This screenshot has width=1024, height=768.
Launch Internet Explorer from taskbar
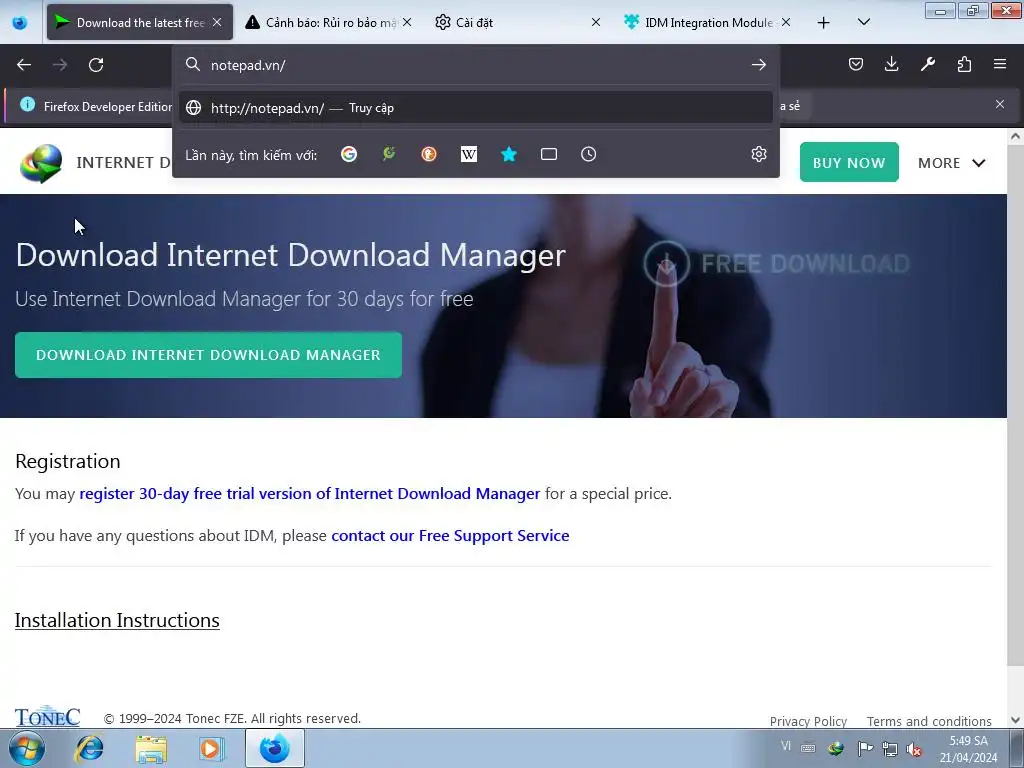coord(89,748)
